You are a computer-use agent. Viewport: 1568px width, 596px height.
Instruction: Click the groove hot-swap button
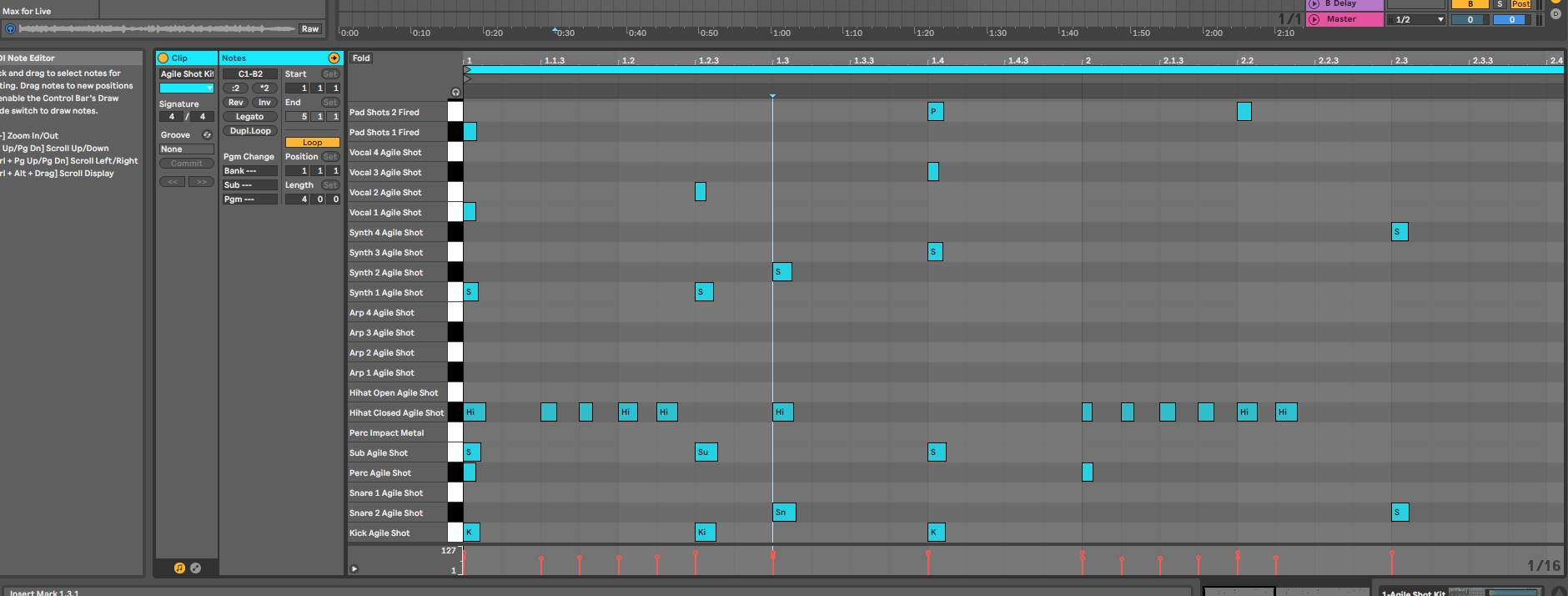click(x=207, y=135)
